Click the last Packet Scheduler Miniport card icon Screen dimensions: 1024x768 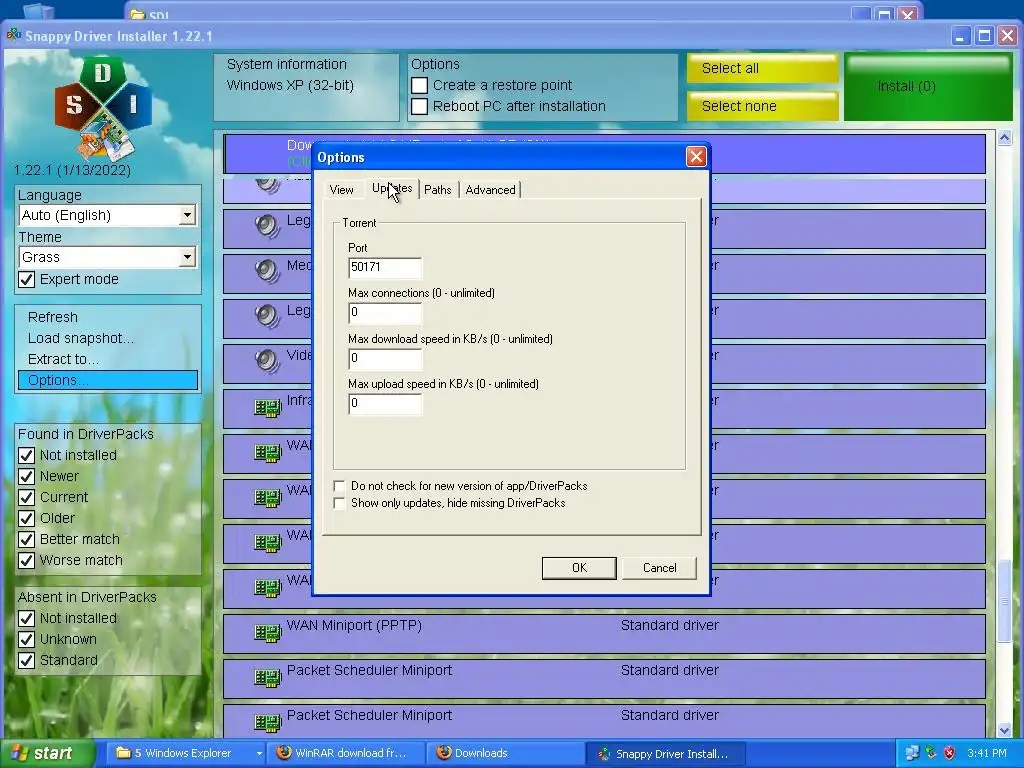point(267,722)
